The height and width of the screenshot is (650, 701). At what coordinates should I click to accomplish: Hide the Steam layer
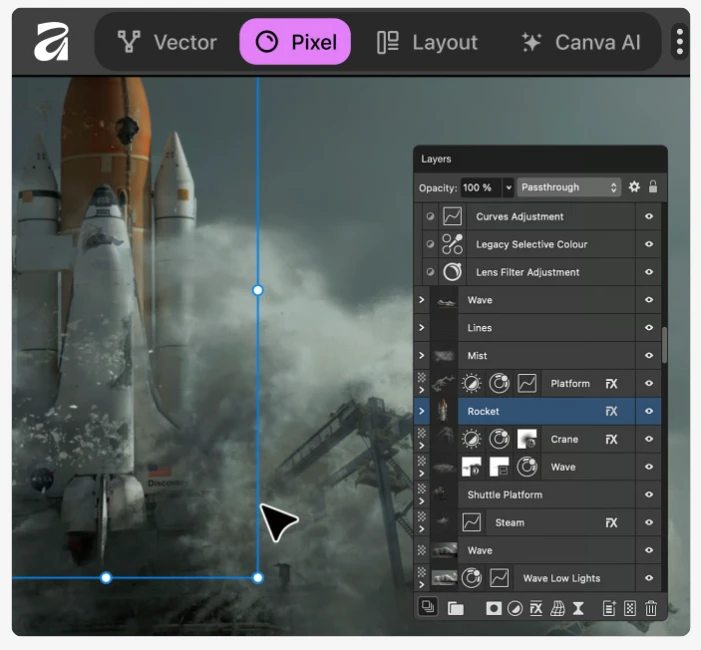pos(649,522)
